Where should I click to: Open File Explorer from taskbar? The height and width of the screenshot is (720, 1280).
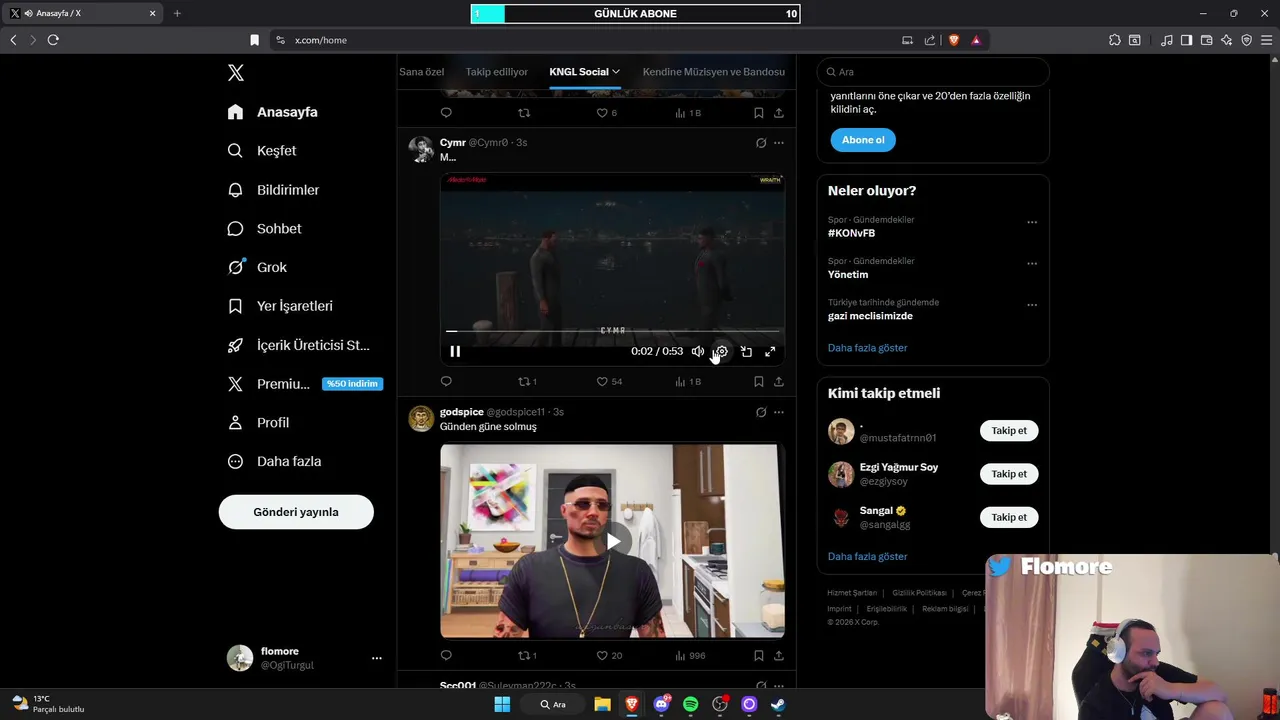pyautogui.click(x=602, y=704)
